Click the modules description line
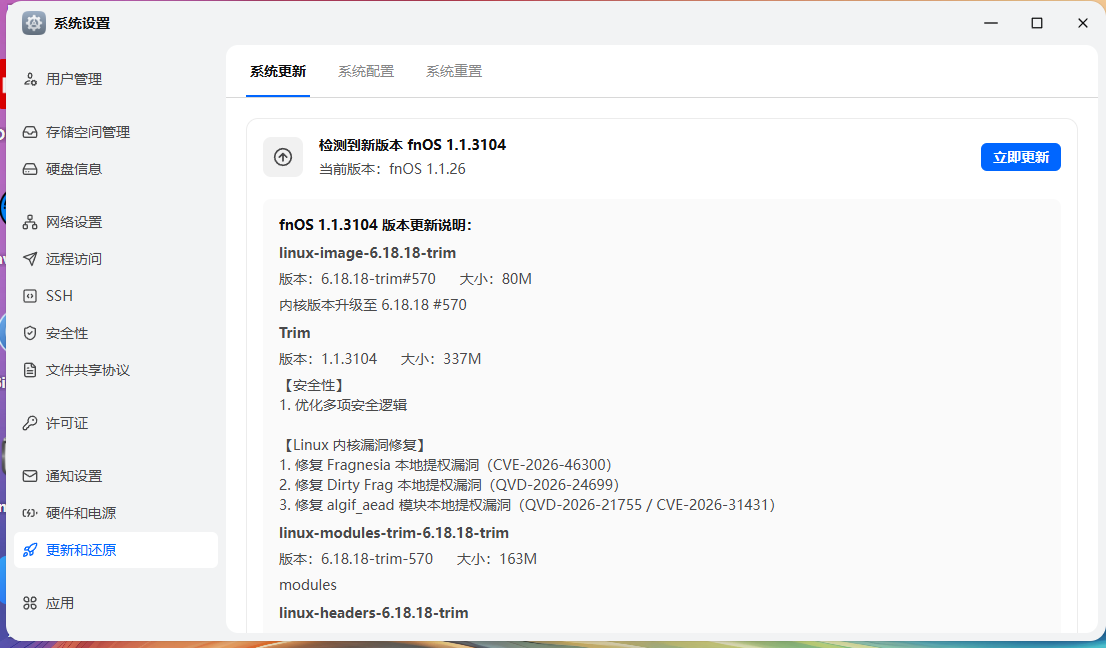Screen dimensions: 1106x648 (308, 585)
